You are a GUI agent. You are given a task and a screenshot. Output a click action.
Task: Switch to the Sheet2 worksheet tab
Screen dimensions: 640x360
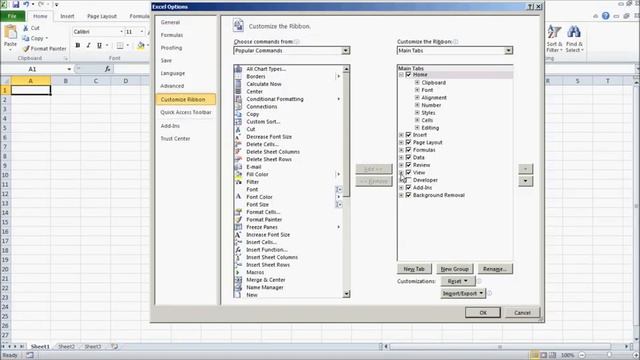(67, 347)
